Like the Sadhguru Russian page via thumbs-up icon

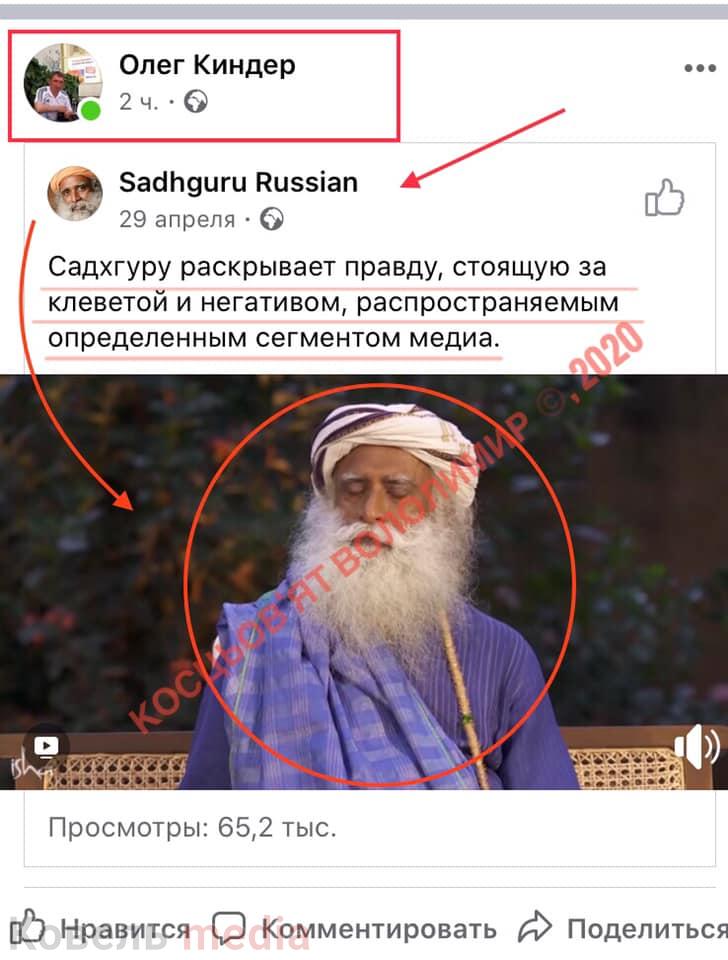click(x=664, y=198)
